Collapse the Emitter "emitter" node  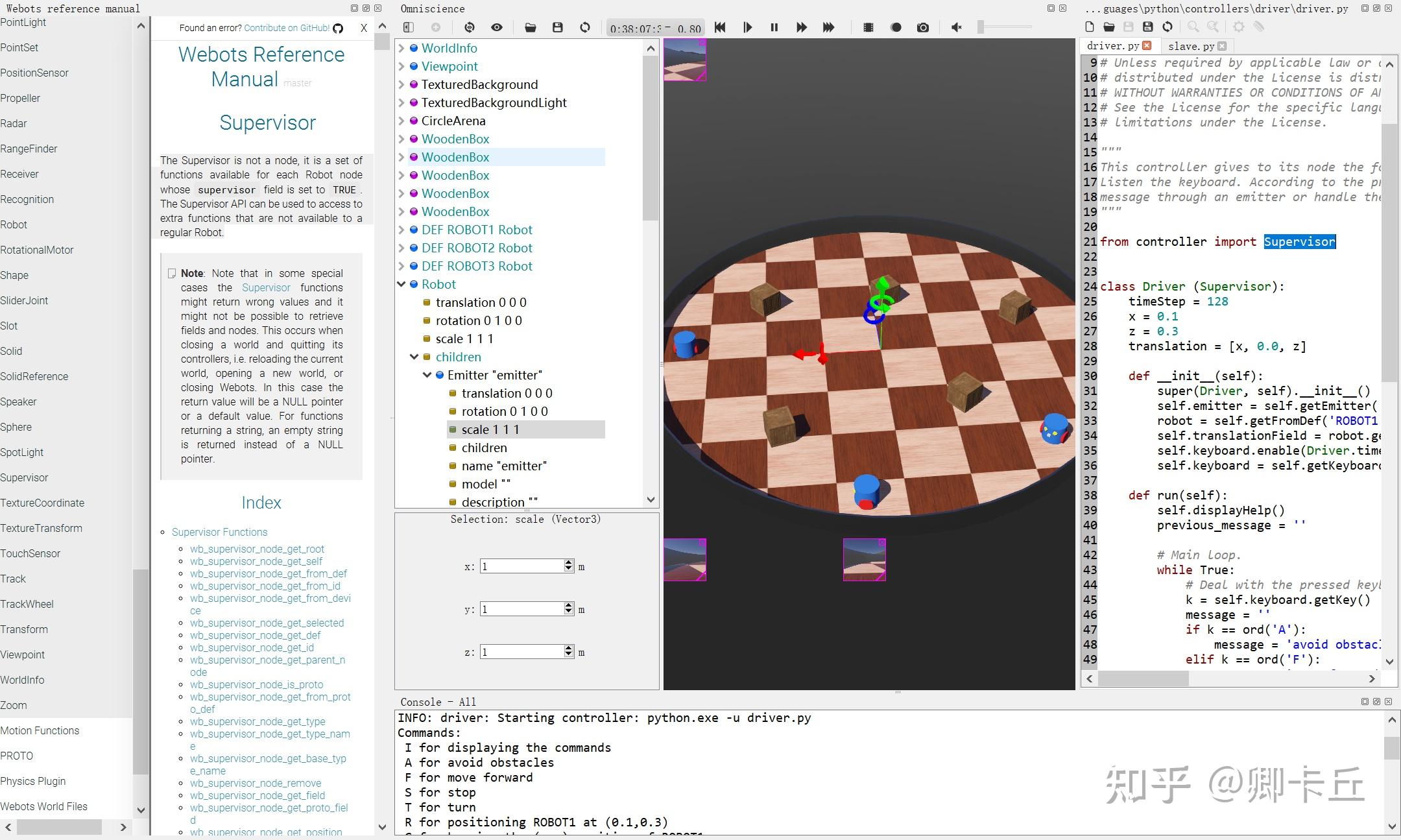tap(427, 375)
